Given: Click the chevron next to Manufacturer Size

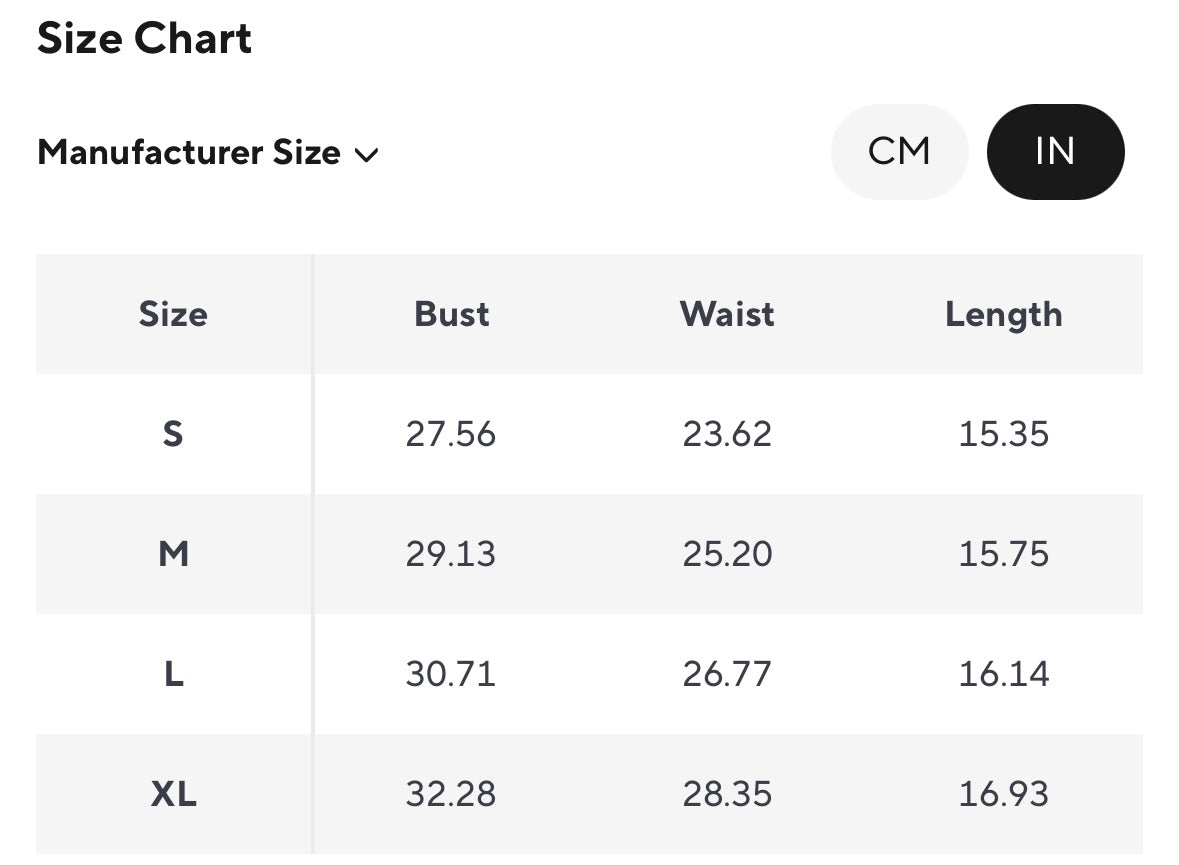Looking at the screenshot, I should 366,155.
